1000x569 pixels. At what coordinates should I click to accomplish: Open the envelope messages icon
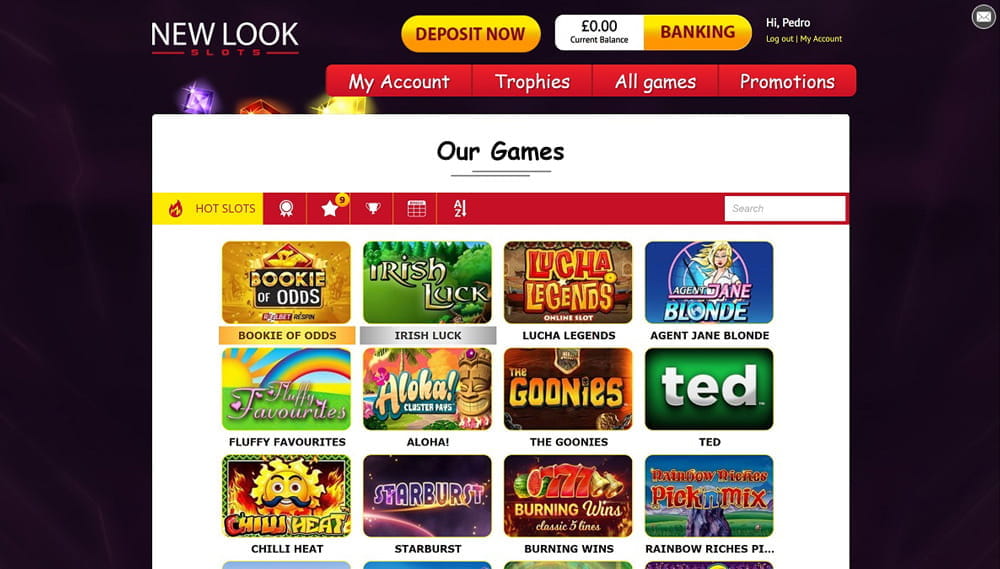pos(983,17)
